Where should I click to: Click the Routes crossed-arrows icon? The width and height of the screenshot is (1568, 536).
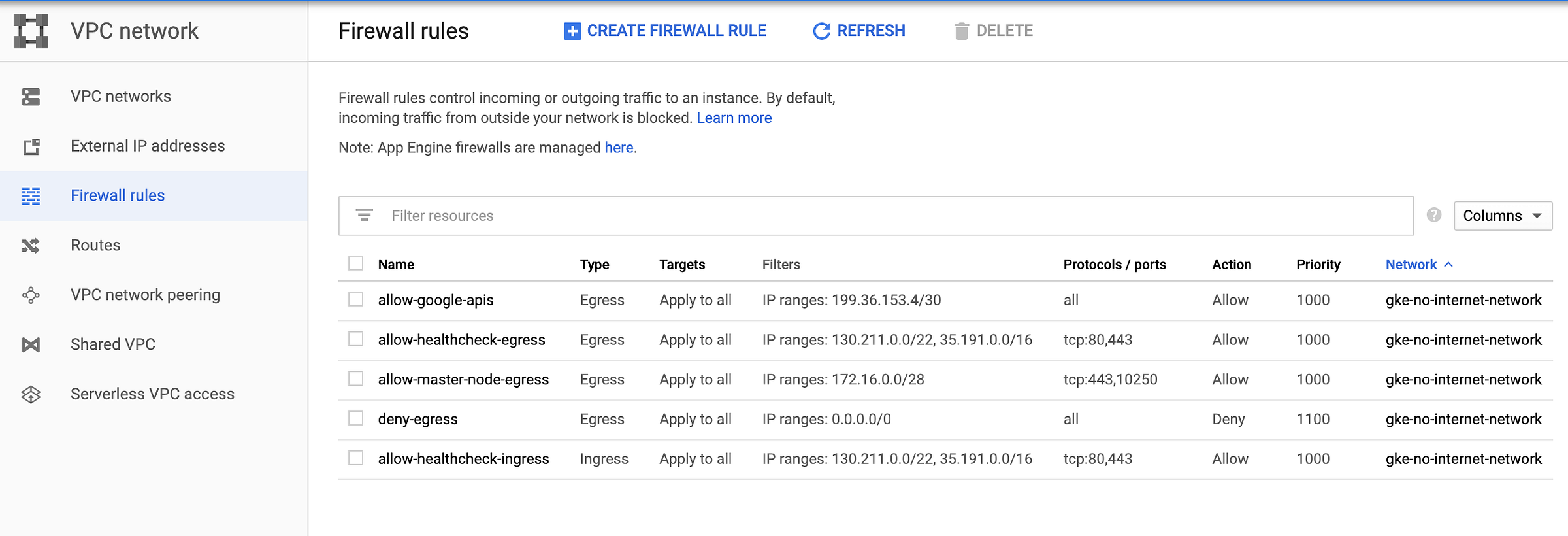[31, 246]
